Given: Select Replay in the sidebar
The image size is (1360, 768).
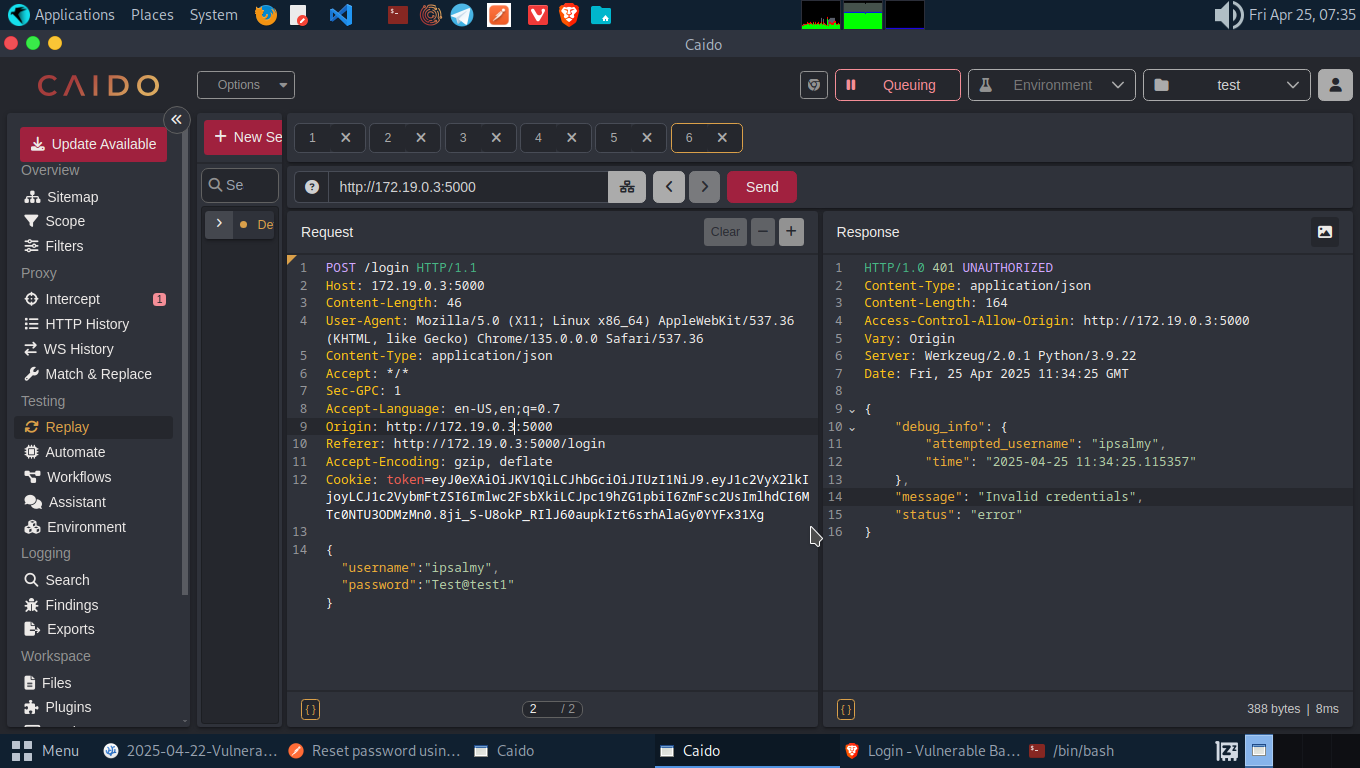Looking at the screenshot, I should tap(93, 427).
